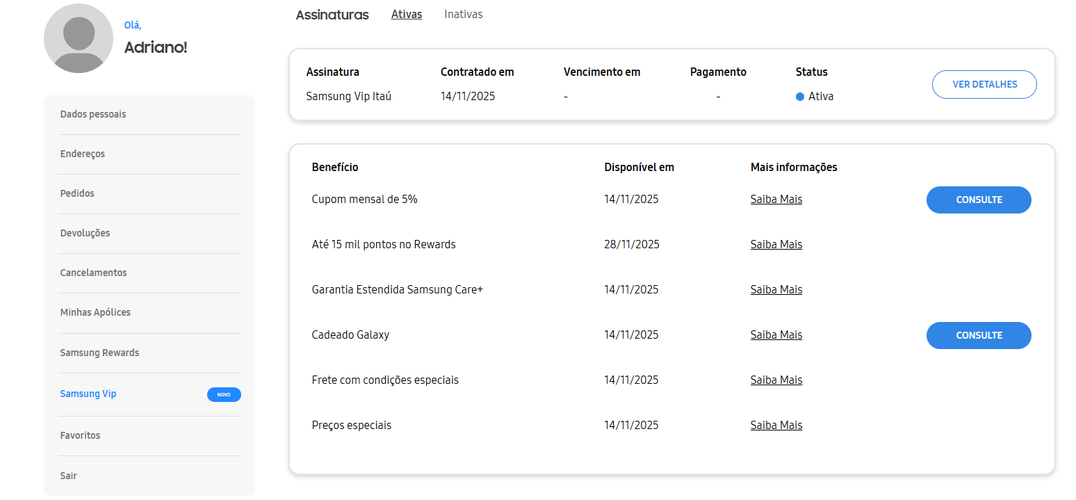Click the Ativa status text

click(821, 97)
